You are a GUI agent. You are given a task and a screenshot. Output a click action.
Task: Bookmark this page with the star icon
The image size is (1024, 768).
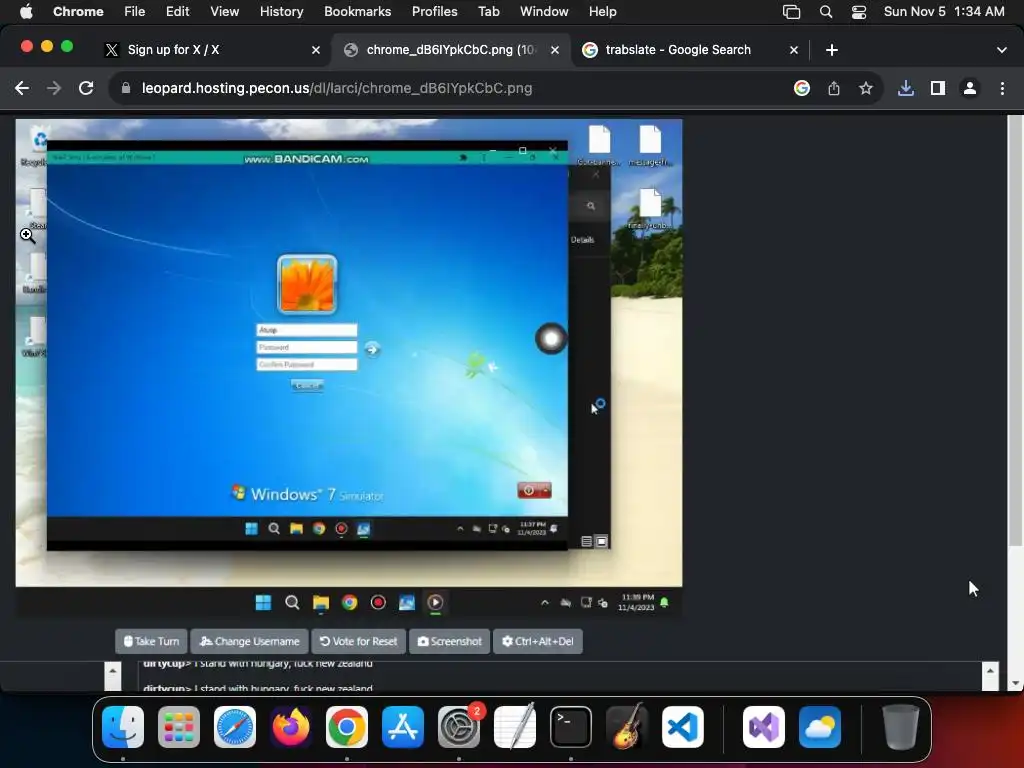click(866, 88)
